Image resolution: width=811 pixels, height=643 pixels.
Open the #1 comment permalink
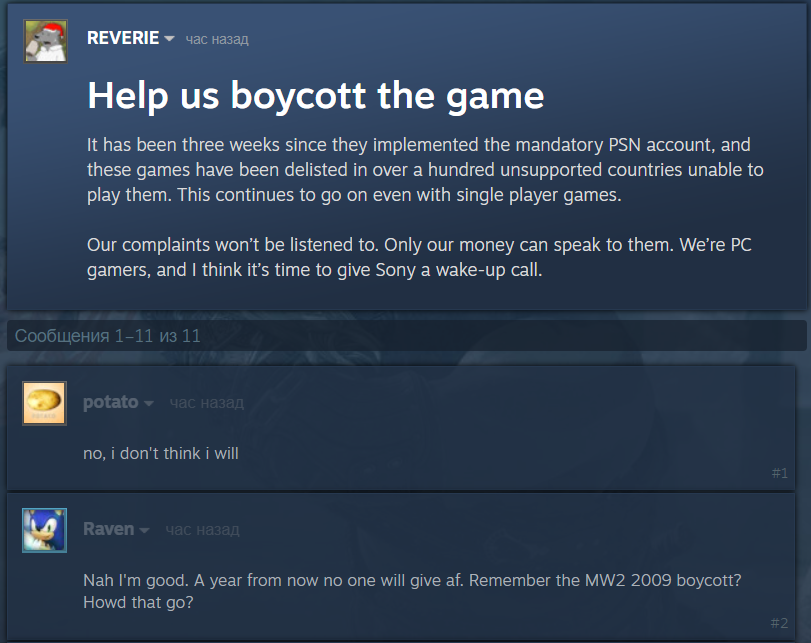coord(780,473)
